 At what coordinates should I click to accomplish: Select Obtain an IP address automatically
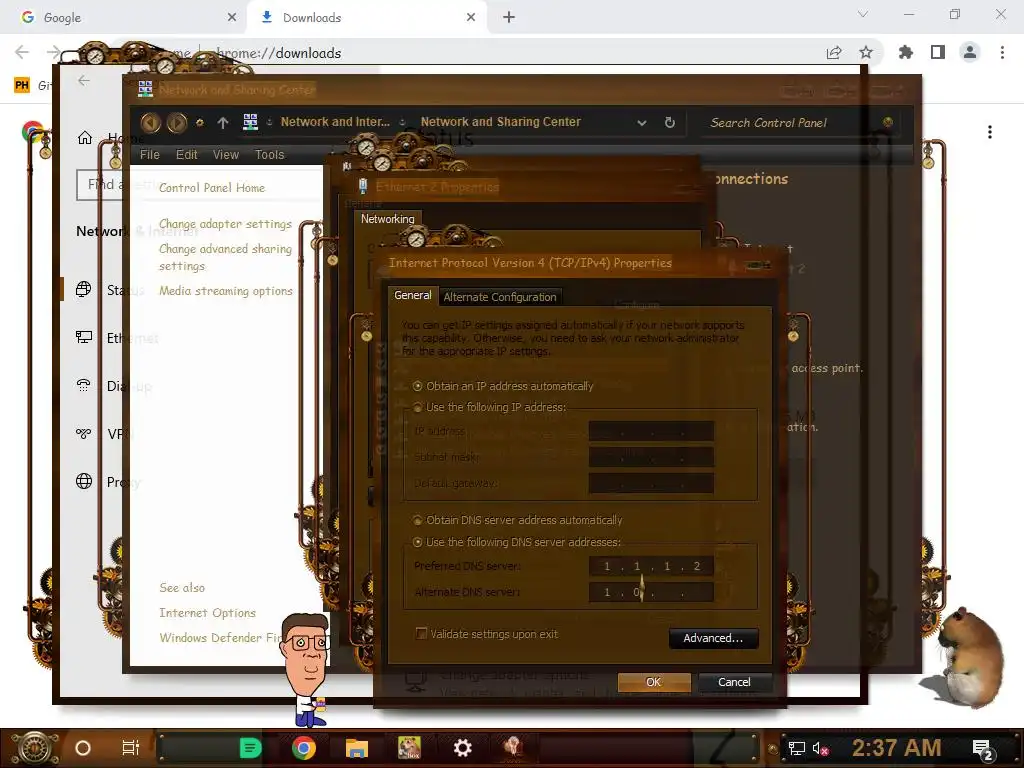[x=503, y=386]
